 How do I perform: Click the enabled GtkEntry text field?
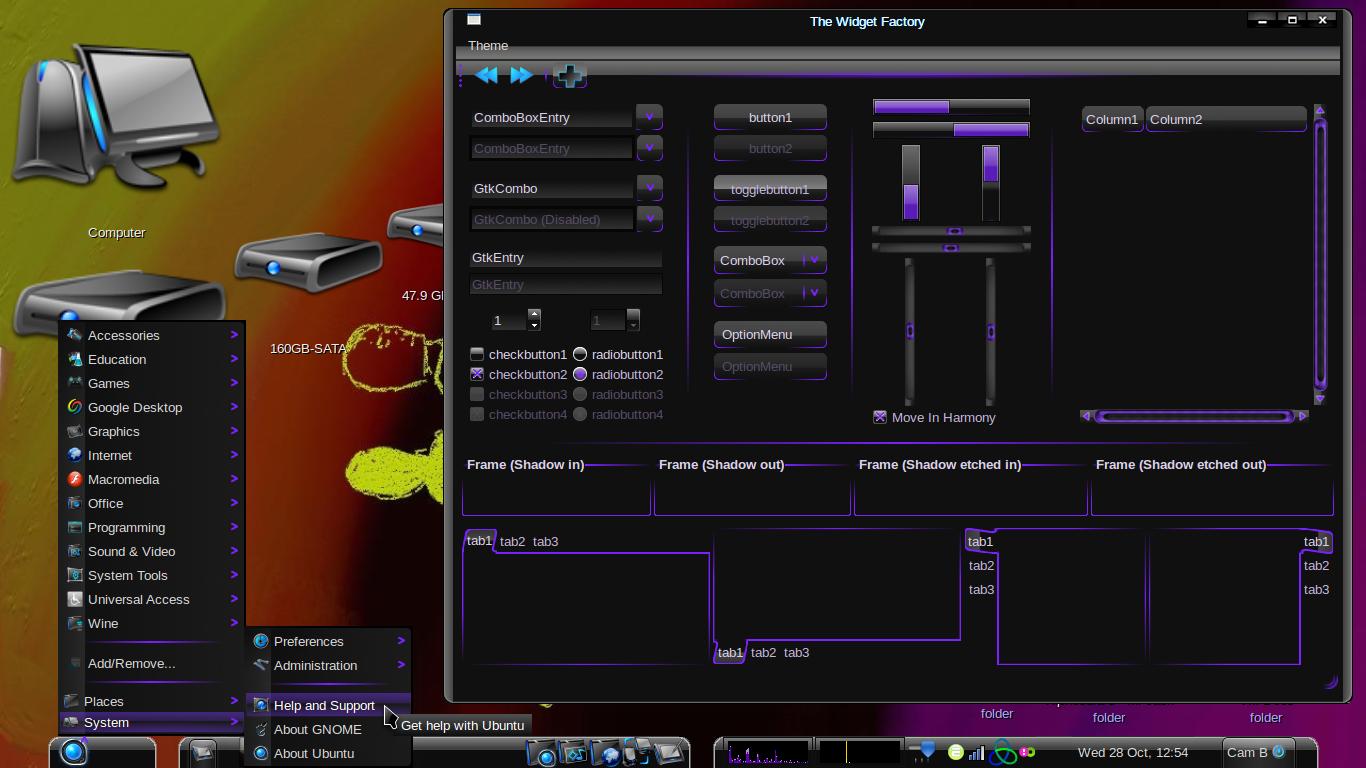(566, 257)
